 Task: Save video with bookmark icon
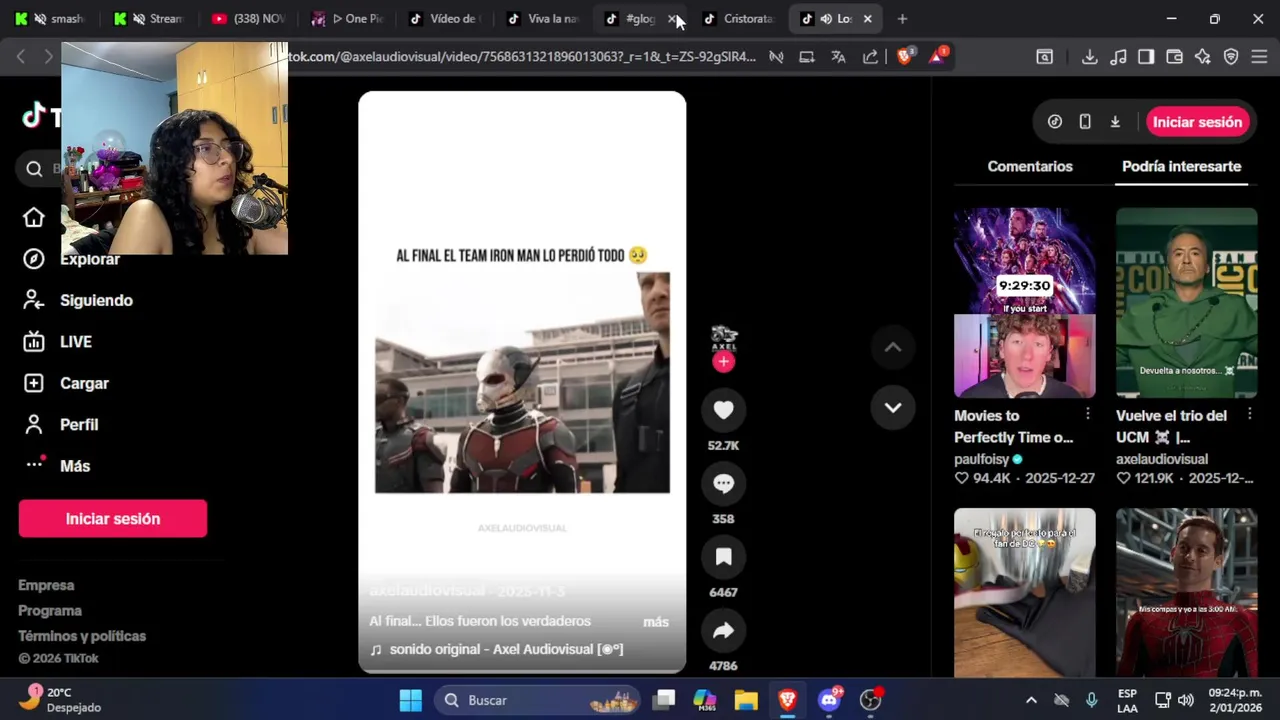pos(723,557)
